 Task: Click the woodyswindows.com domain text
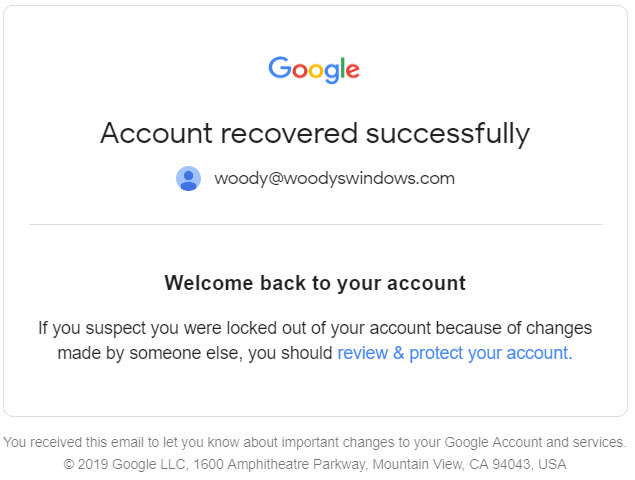click(369, 178)
